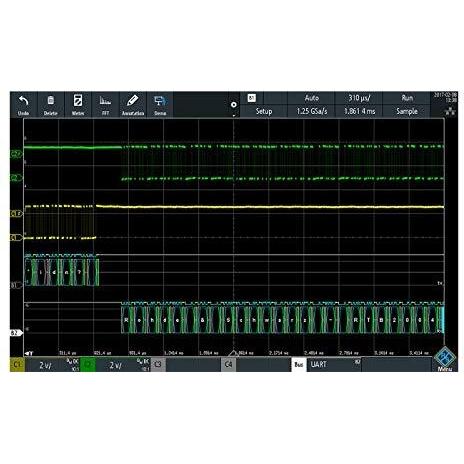This screenshot has width=464, height=464.
Task: Open toolbar settings gear icon
Action: click(234, 105)
